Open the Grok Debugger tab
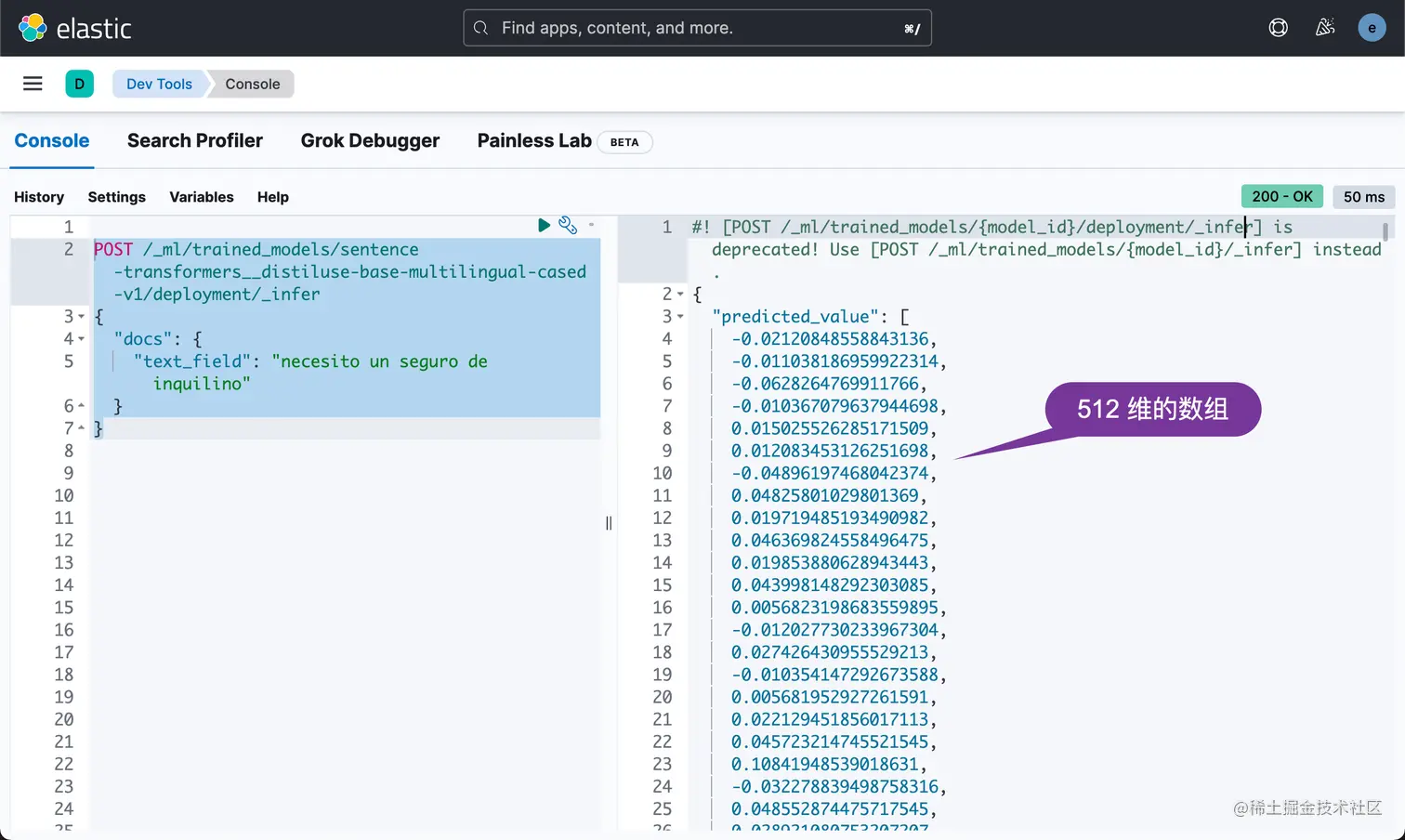Viewport: 1405px width, 840px height. (x=370, y=140)
